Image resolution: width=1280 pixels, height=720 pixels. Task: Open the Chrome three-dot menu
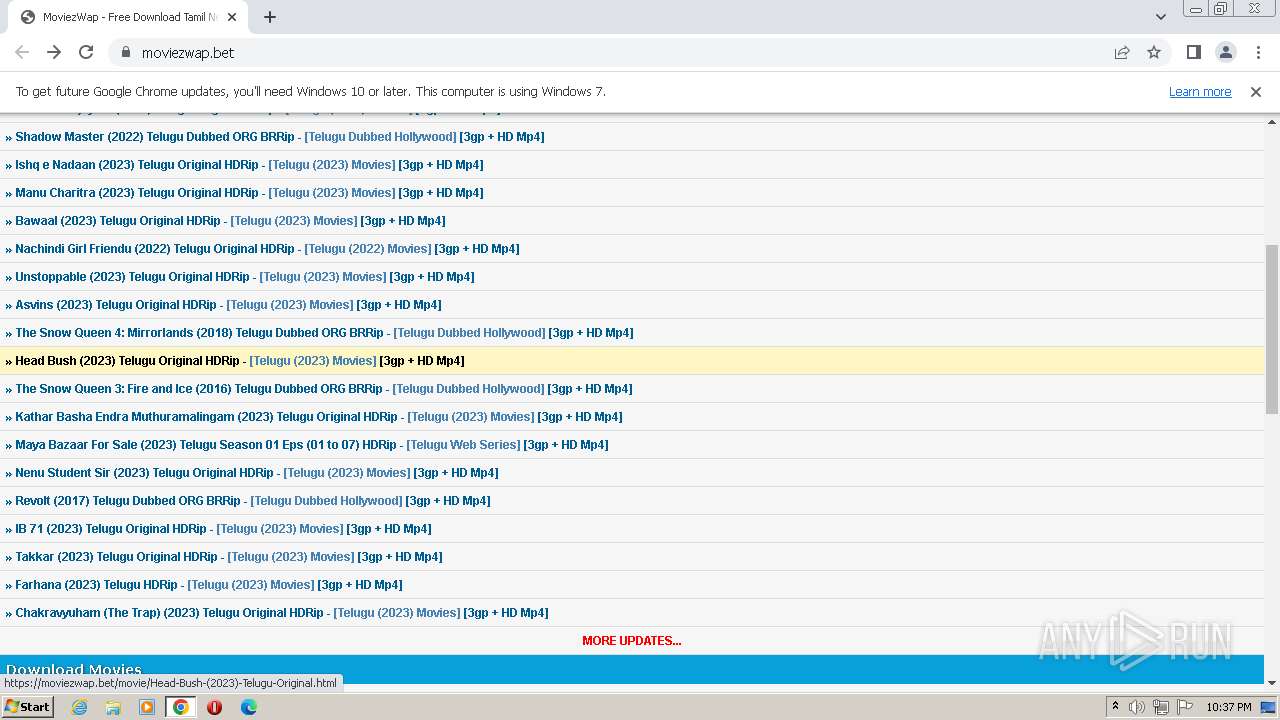click(1257, 52)
